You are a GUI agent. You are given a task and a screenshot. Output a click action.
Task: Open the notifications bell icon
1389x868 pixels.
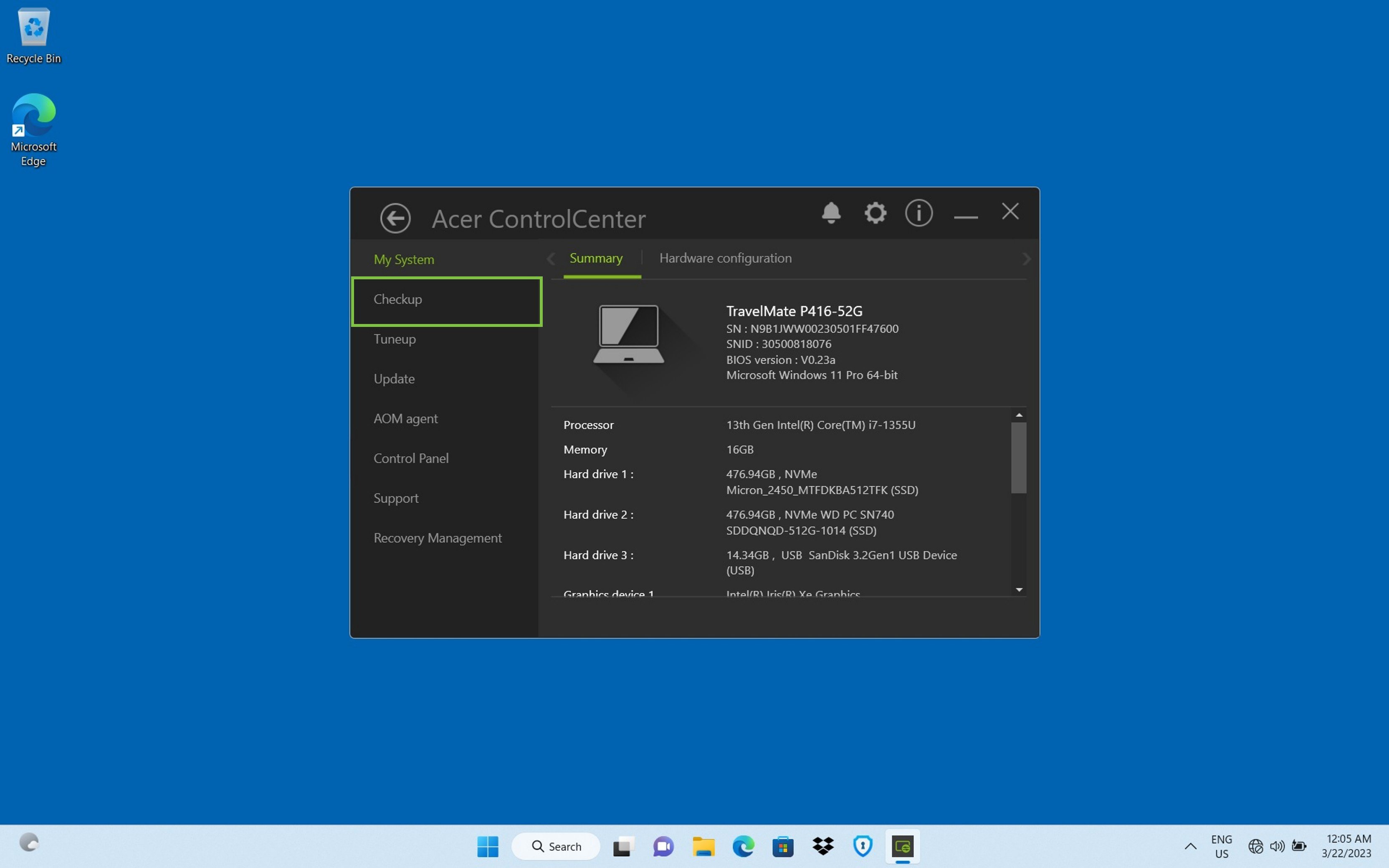point(830,213)
